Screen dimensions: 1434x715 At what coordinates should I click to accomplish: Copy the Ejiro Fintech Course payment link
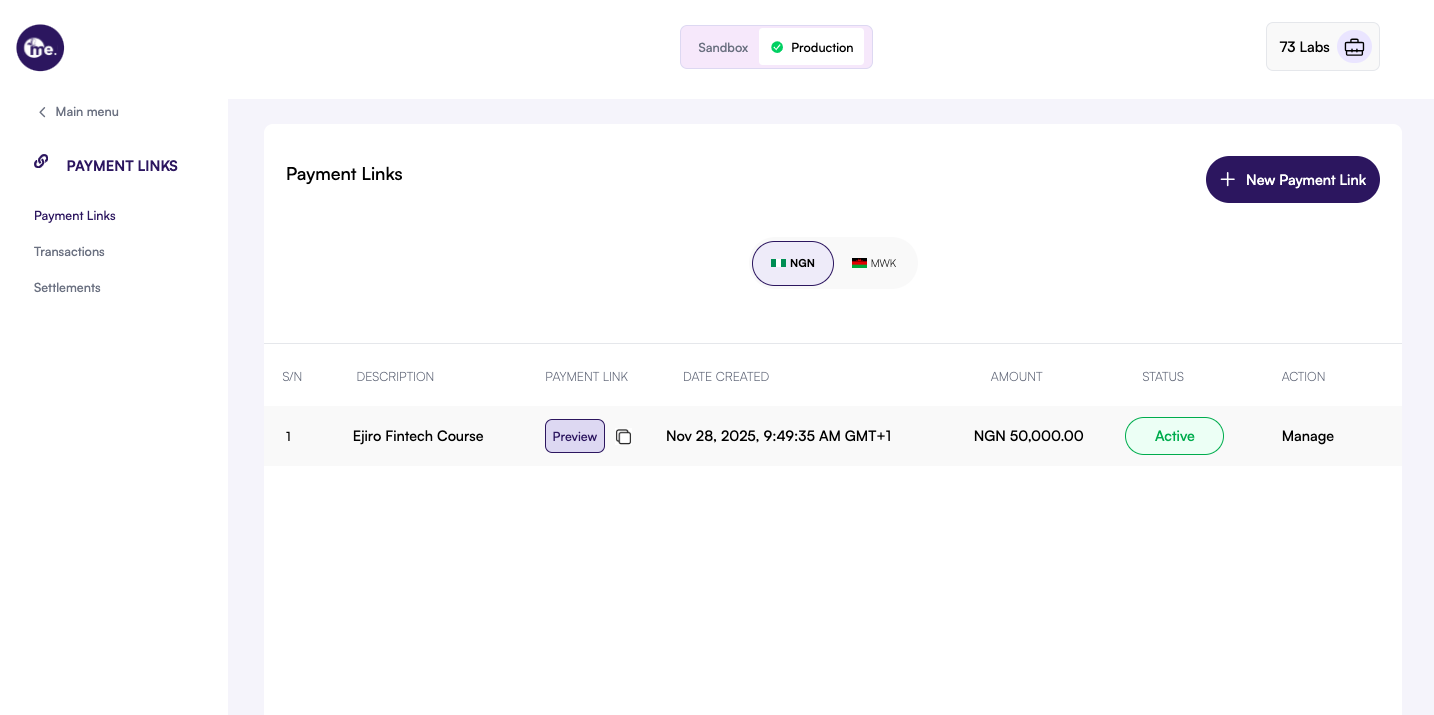pos(624,437)
